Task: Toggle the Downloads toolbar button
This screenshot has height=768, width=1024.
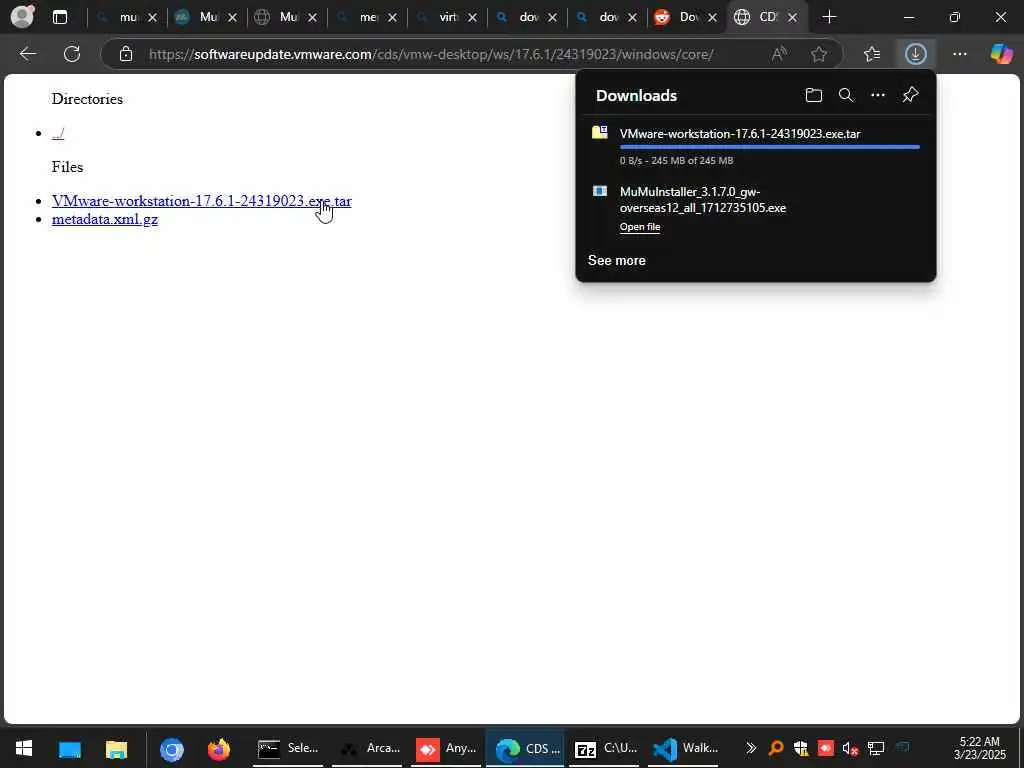Action: 916,54
